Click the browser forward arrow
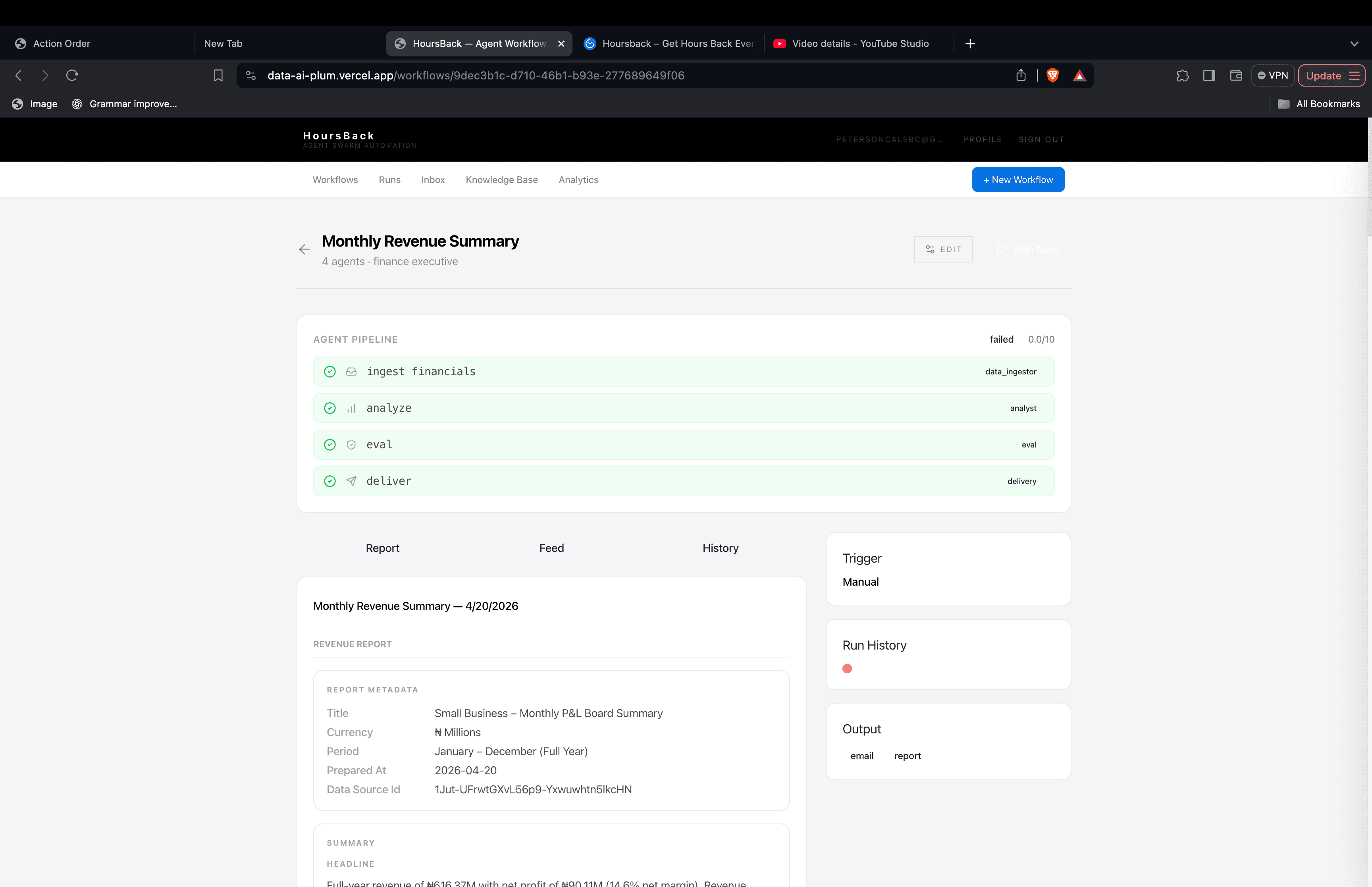Image resolution: width=1372 pixels, height=887 pixels. (x=45, y=75)
